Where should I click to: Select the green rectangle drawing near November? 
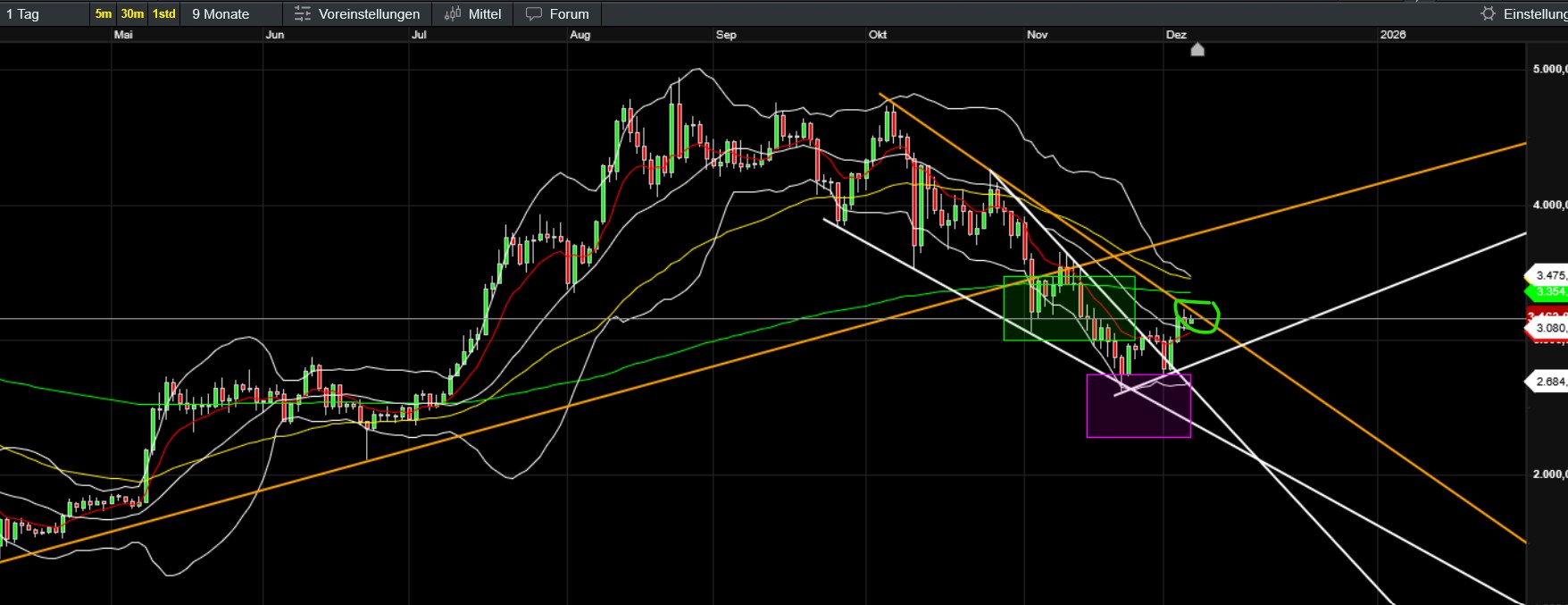1069,308
